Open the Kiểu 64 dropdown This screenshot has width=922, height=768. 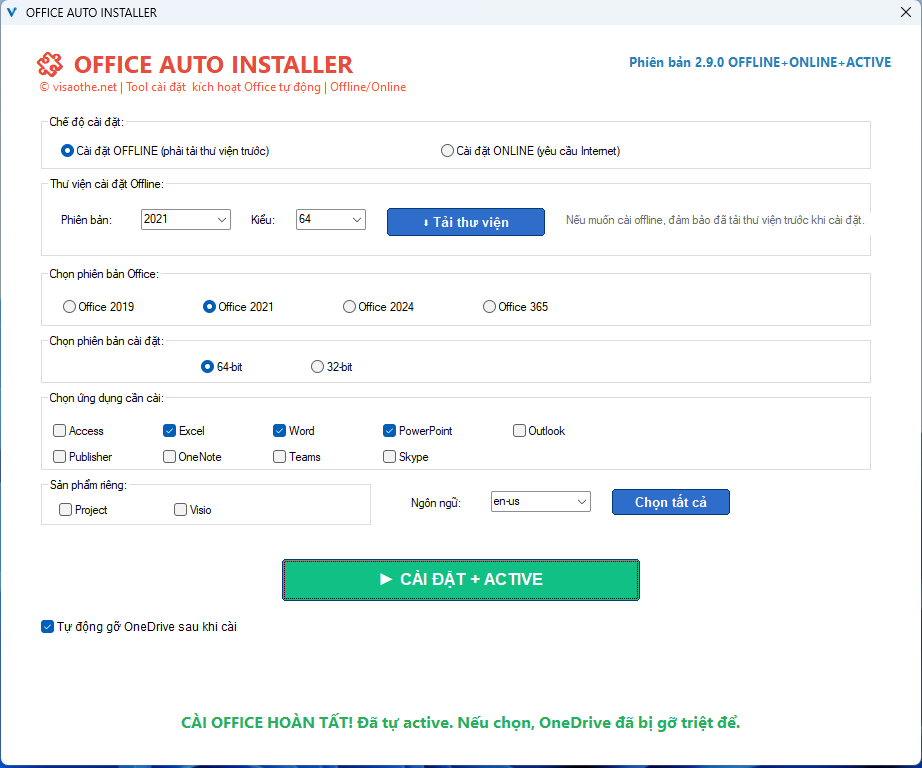(x=330, y=219)
